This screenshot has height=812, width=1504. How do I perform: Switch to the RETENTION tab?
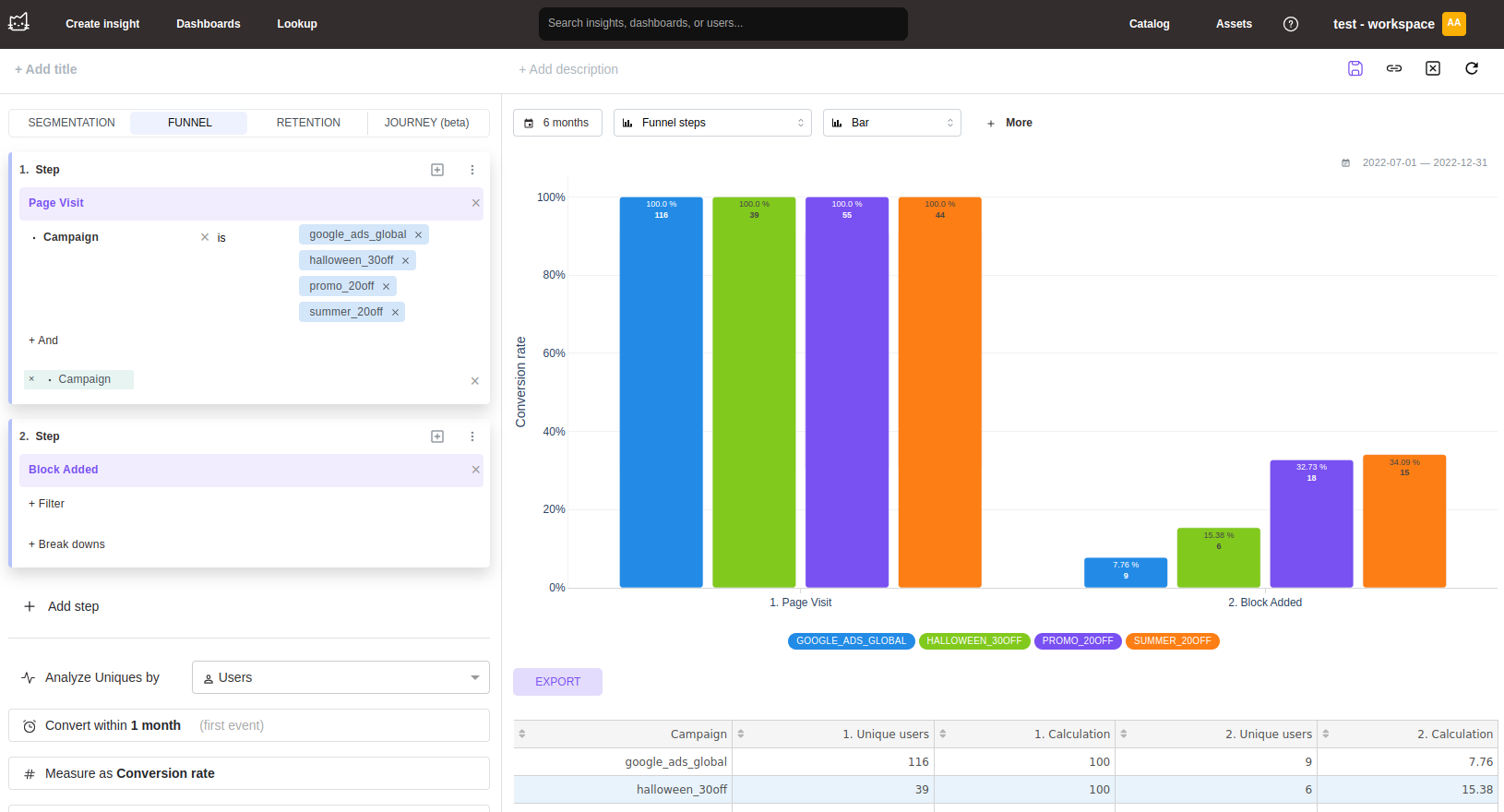click(308, 123)
